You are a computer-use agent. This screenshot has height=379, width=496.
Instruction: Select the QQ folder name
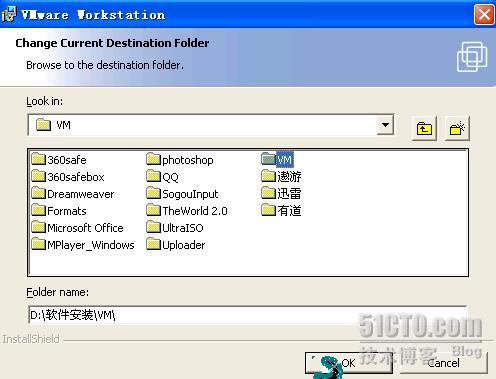click(170, 177)
